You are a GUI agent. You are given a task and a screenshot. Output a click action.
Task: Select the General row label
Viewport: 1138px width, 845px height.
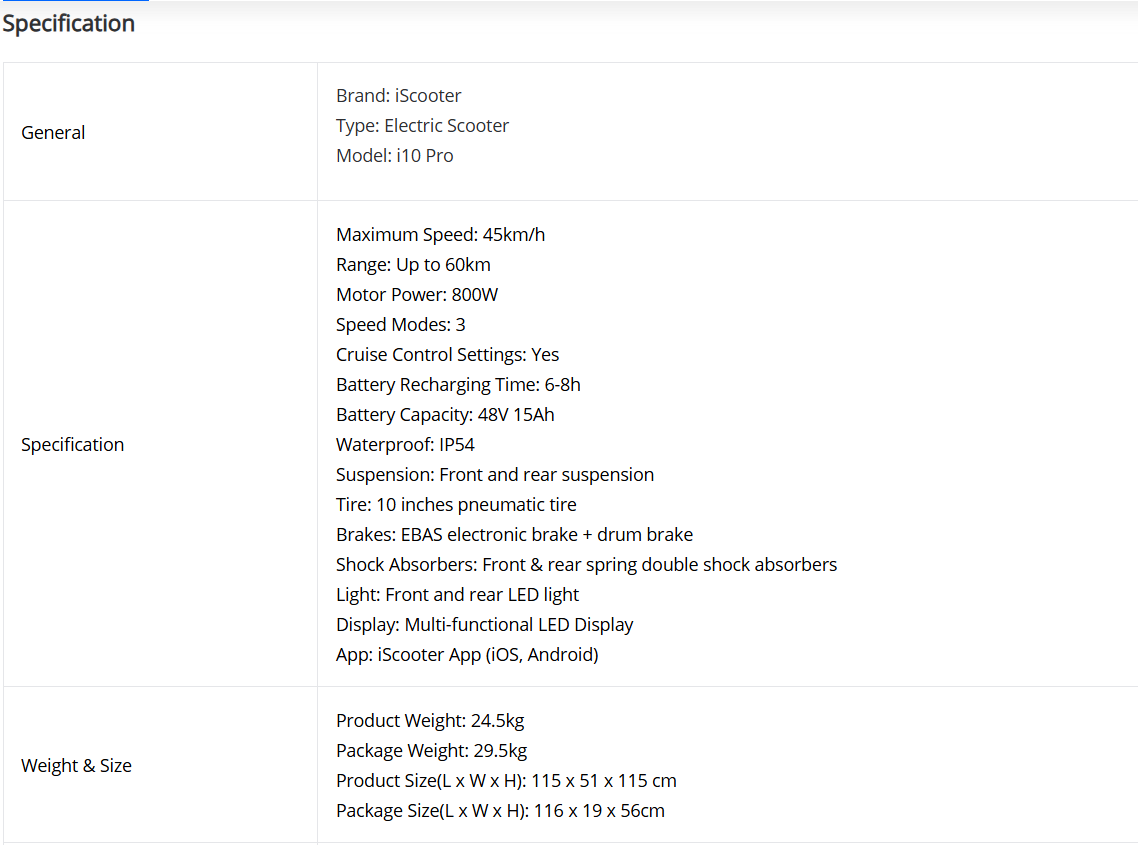[53, 133]
